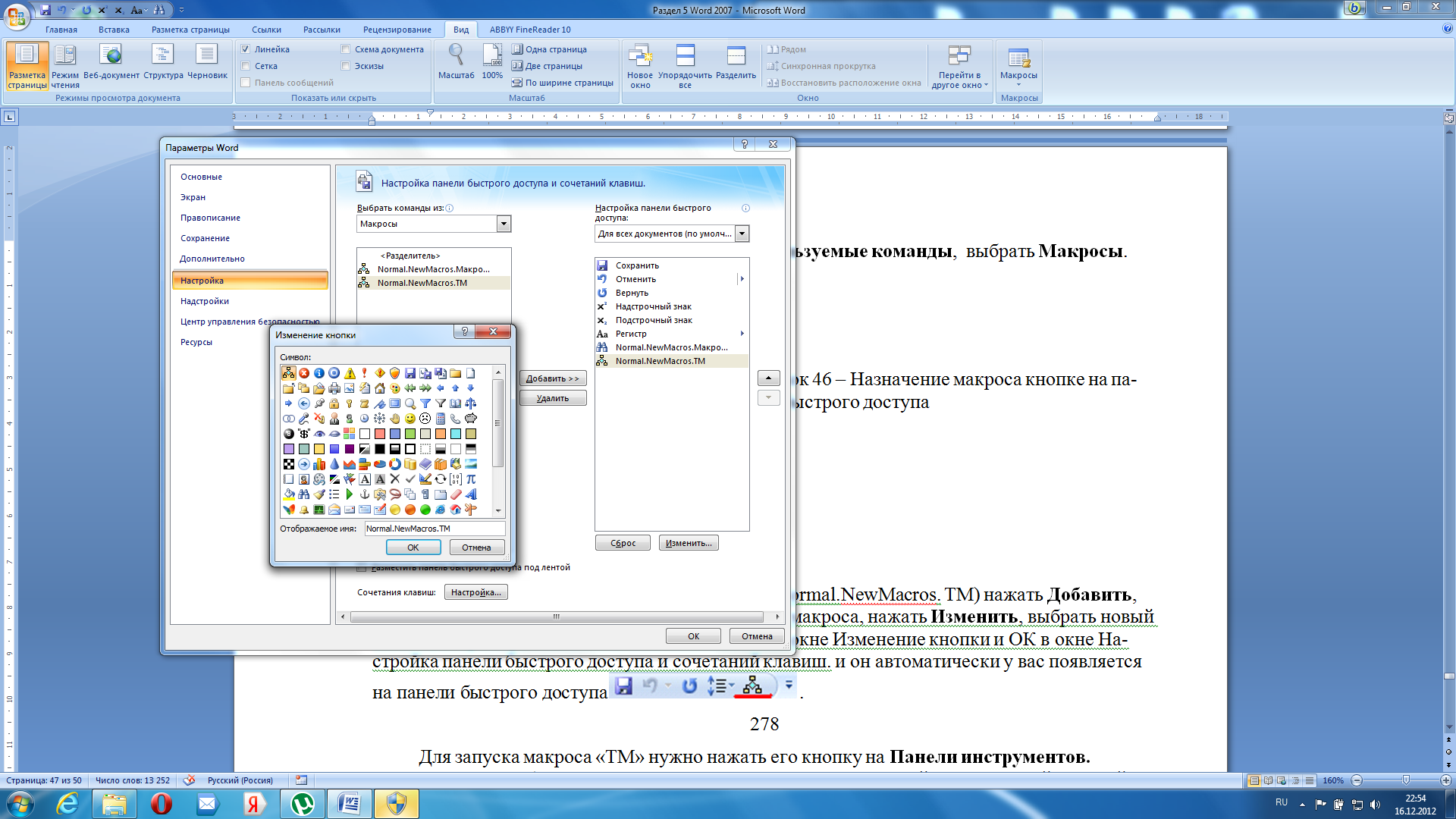The width and height of the screenshot is (1456, 819).
Task: Pick the golden key symbol
Action: click(x=350, y=403)
